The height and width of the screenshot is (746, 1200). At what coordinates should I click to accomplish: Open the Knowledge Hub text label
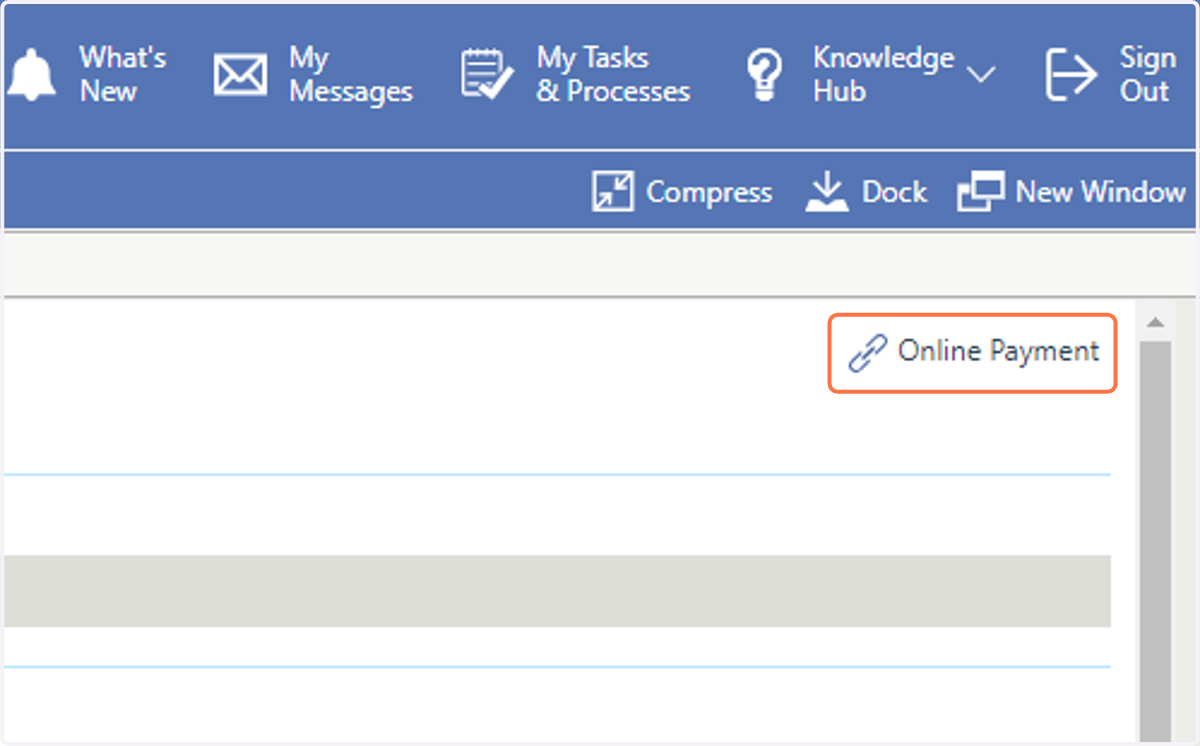pos(883,74)
